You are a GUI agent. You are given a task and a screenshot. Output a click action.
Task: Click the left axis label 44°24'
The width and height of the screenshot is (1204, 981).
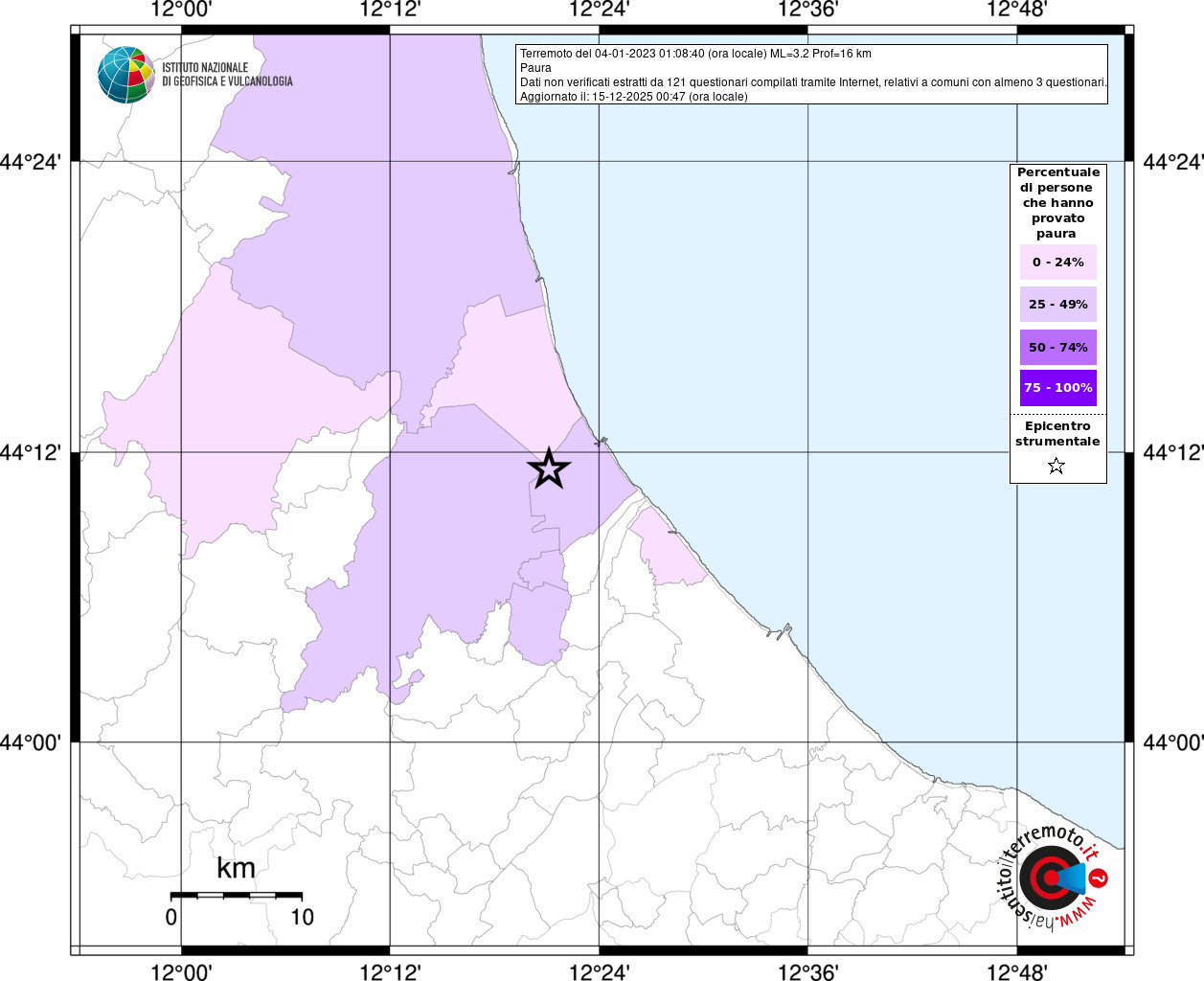click(31, 162)
